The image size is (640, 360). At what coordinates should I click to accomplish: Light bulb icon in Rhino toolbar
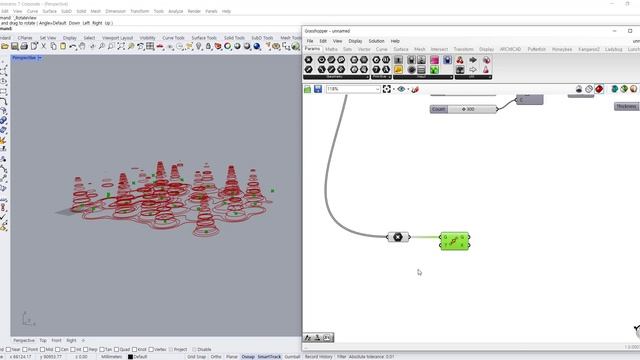(199, 47)
